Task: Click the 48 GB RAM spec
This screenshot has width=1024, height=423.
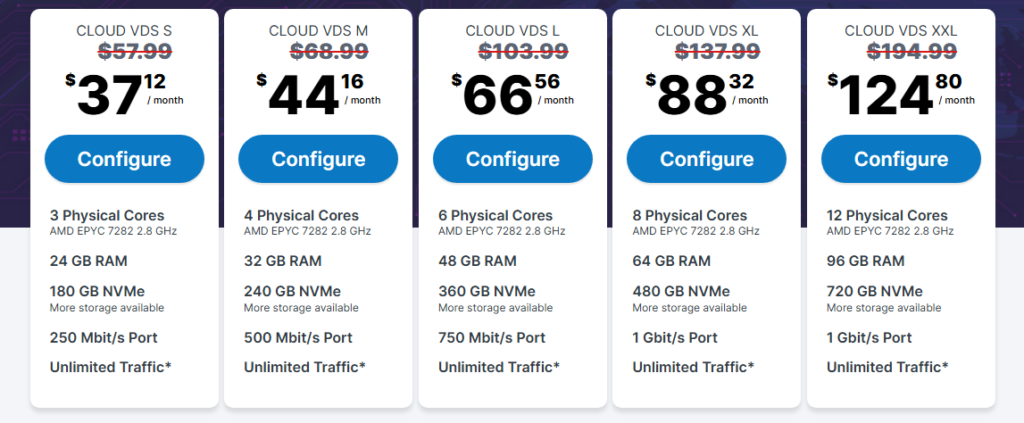Action: click(477, 261)
